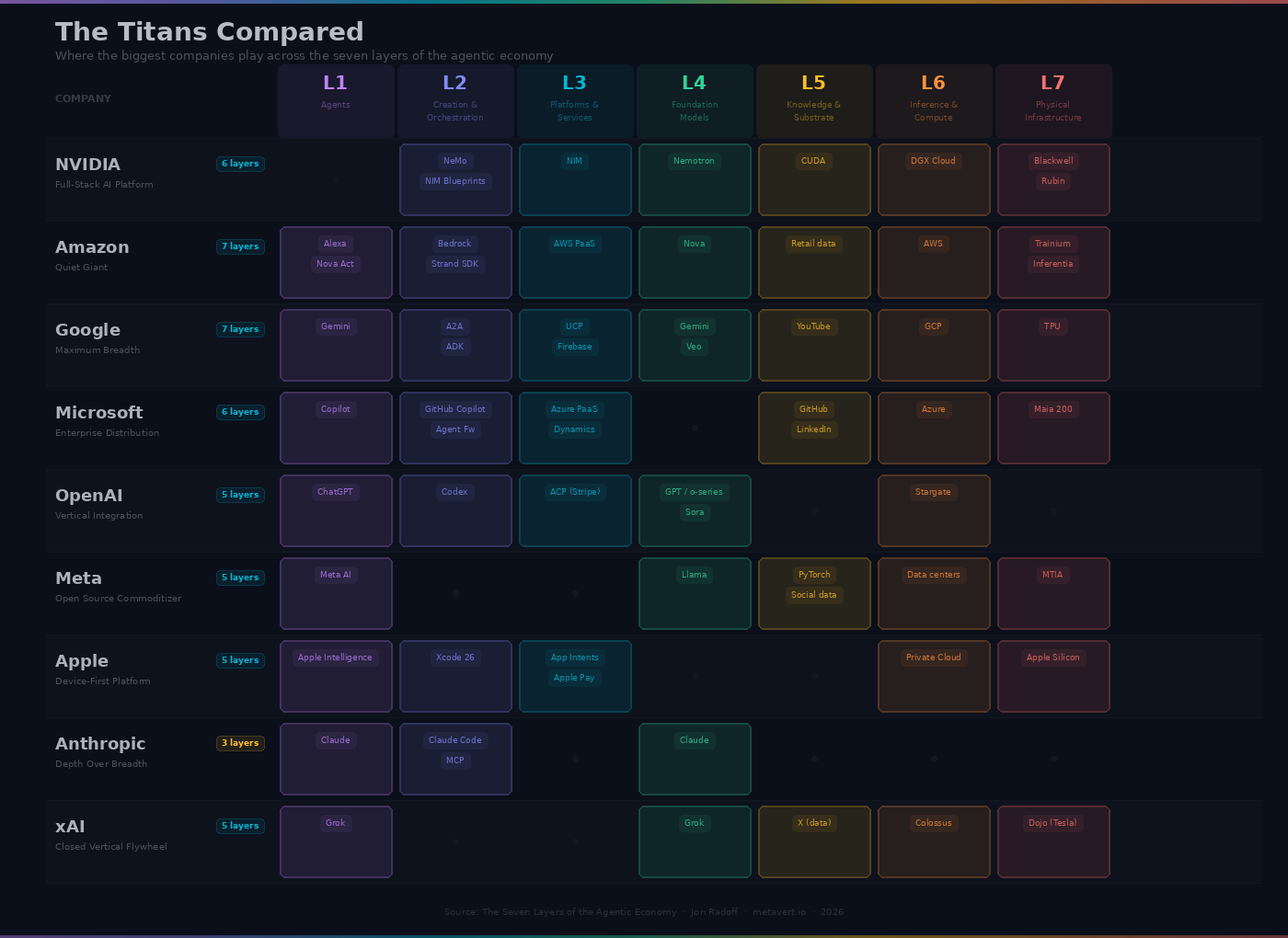Viewport: 1288px width, 938px height.
Task: Click the LinkedIn tag
Action: (814, 429)
